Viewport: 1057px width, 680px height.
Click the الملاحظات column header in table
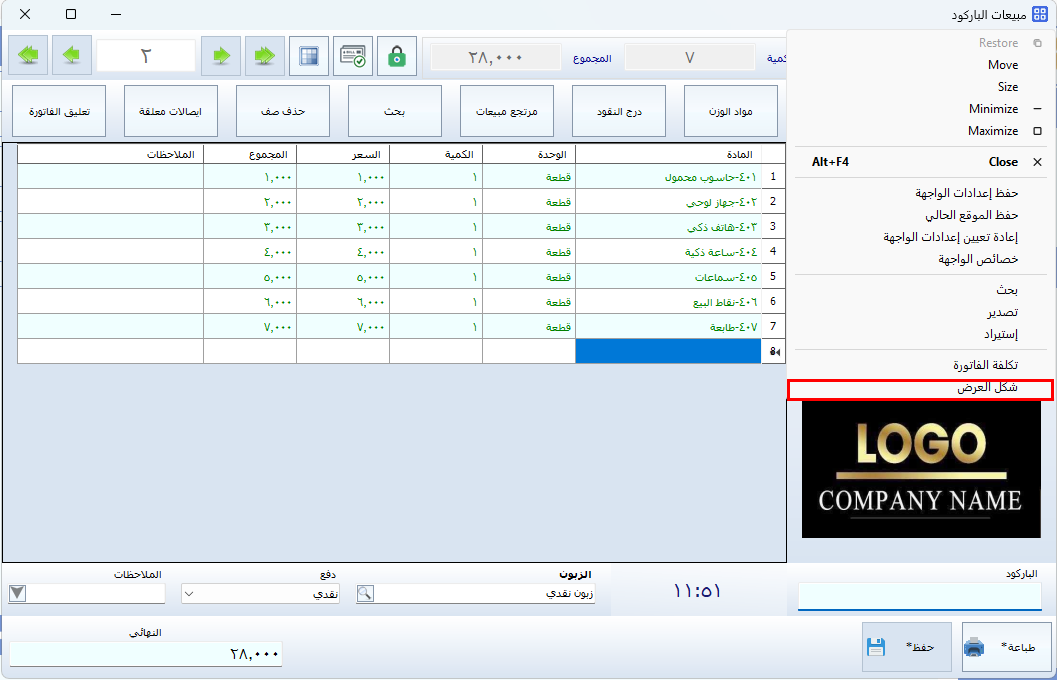coord(111,154)
